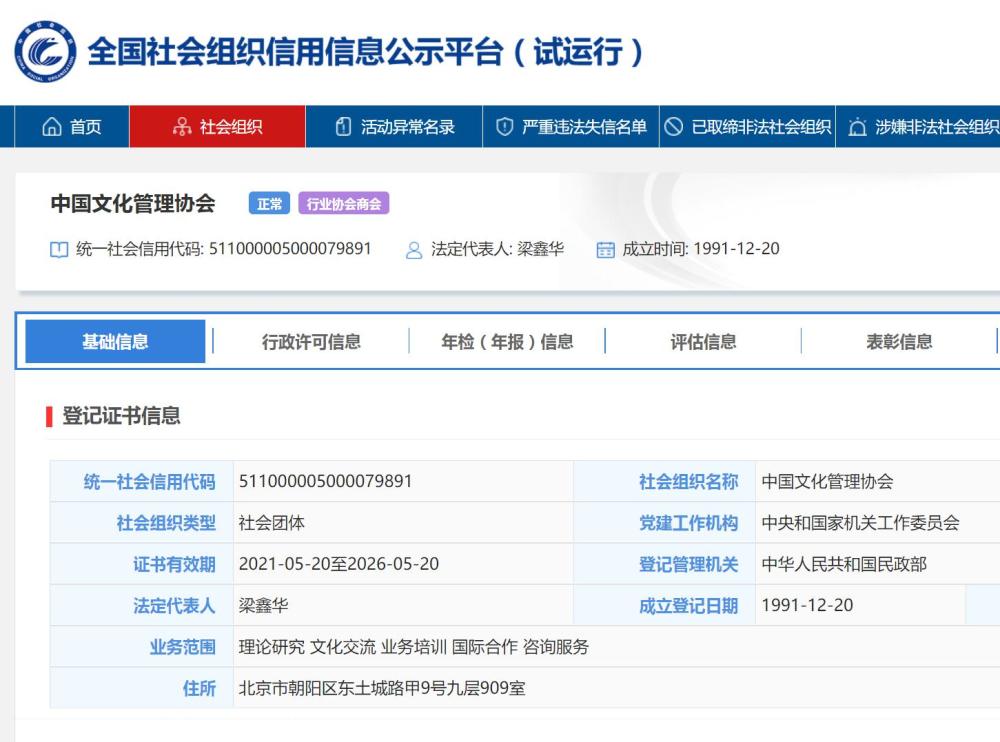The width and height of the screenshot is (1000, 742).
Task: Click the organization tree icon beside 社会组织
Action: [x=182, y=127]
